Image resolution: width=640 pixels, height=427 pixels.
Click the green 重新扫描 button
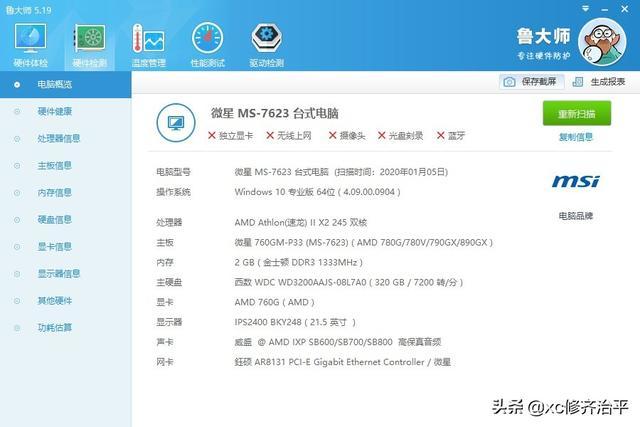[x=577, y=113]
